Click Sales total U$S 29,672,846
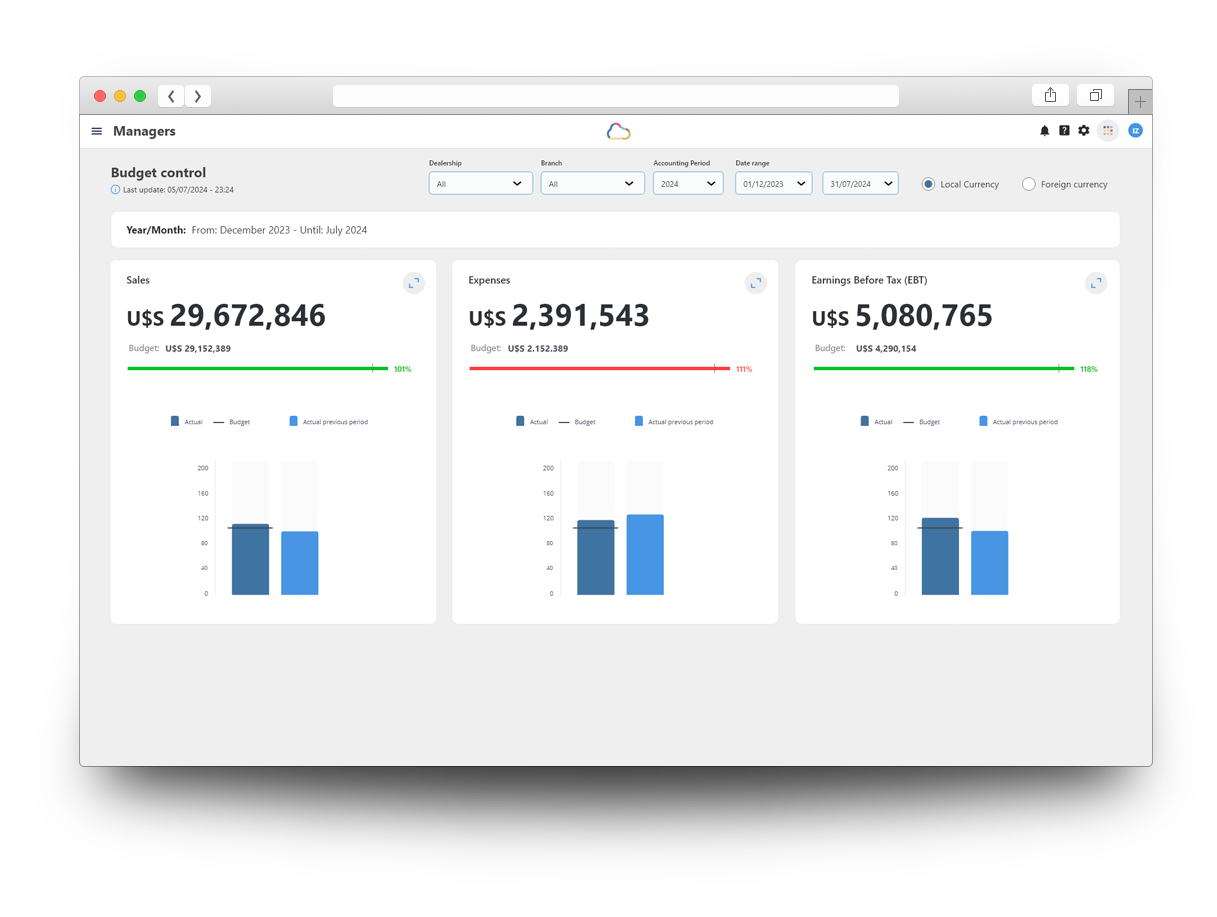Image resolution: width=1217 pixels, height=917 pixels. 226,316
